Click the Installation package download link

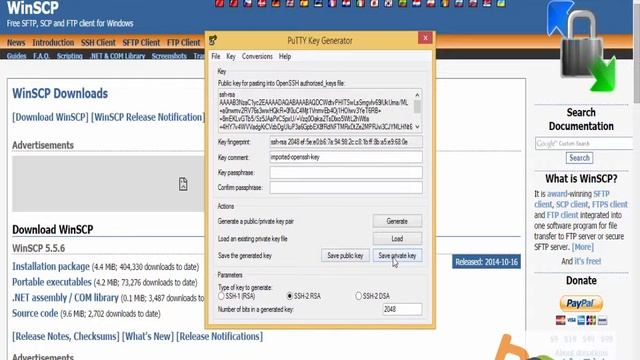click(51, 267)
